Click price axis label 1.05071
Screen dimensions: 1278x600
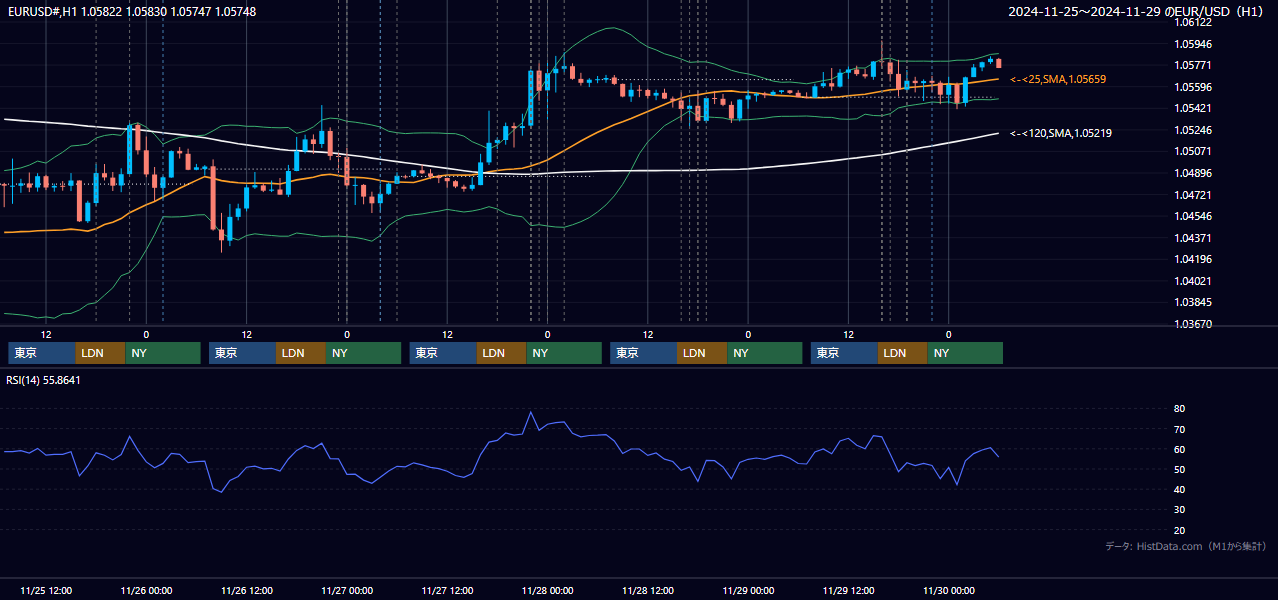(x=1194, y=152)
